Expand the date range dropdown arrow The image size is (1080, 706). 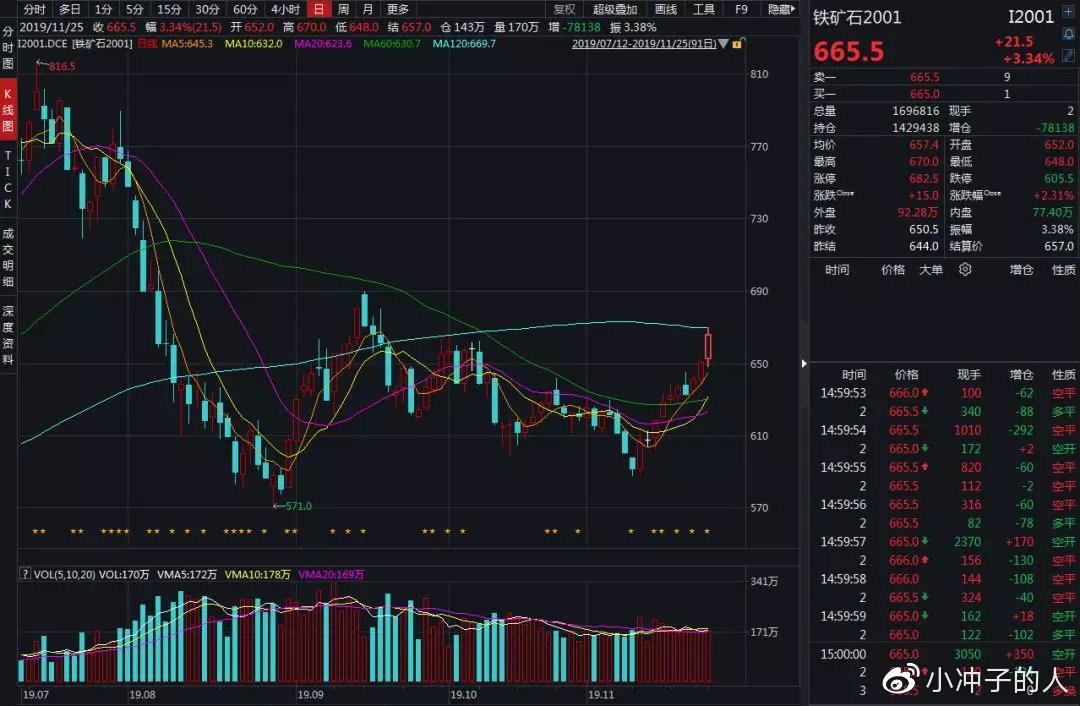click(x=724, y=44)
